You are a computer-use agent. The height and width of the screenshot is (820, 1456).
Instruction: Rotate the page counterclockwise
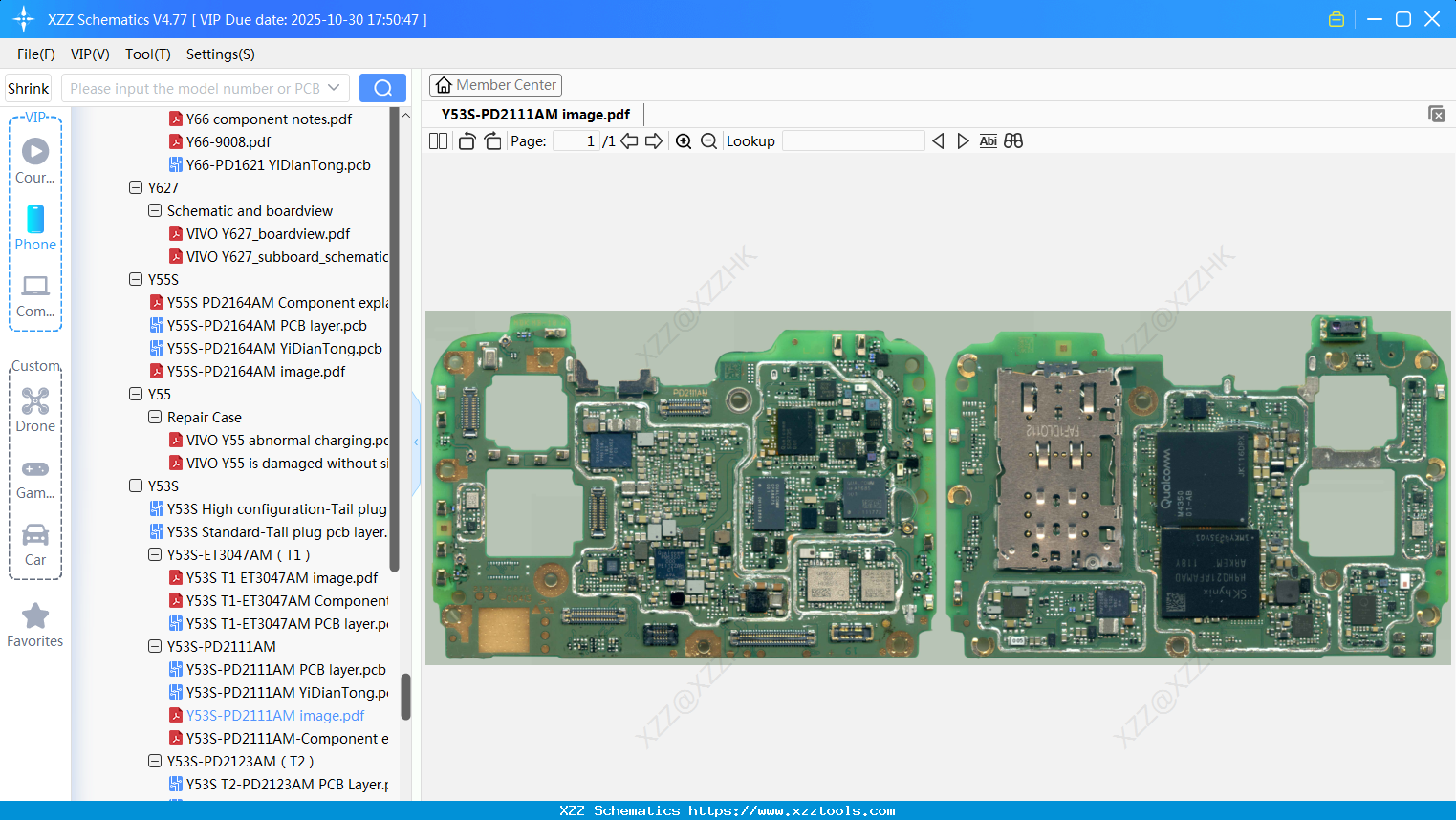pyautogui.click(x=467, y=141)
